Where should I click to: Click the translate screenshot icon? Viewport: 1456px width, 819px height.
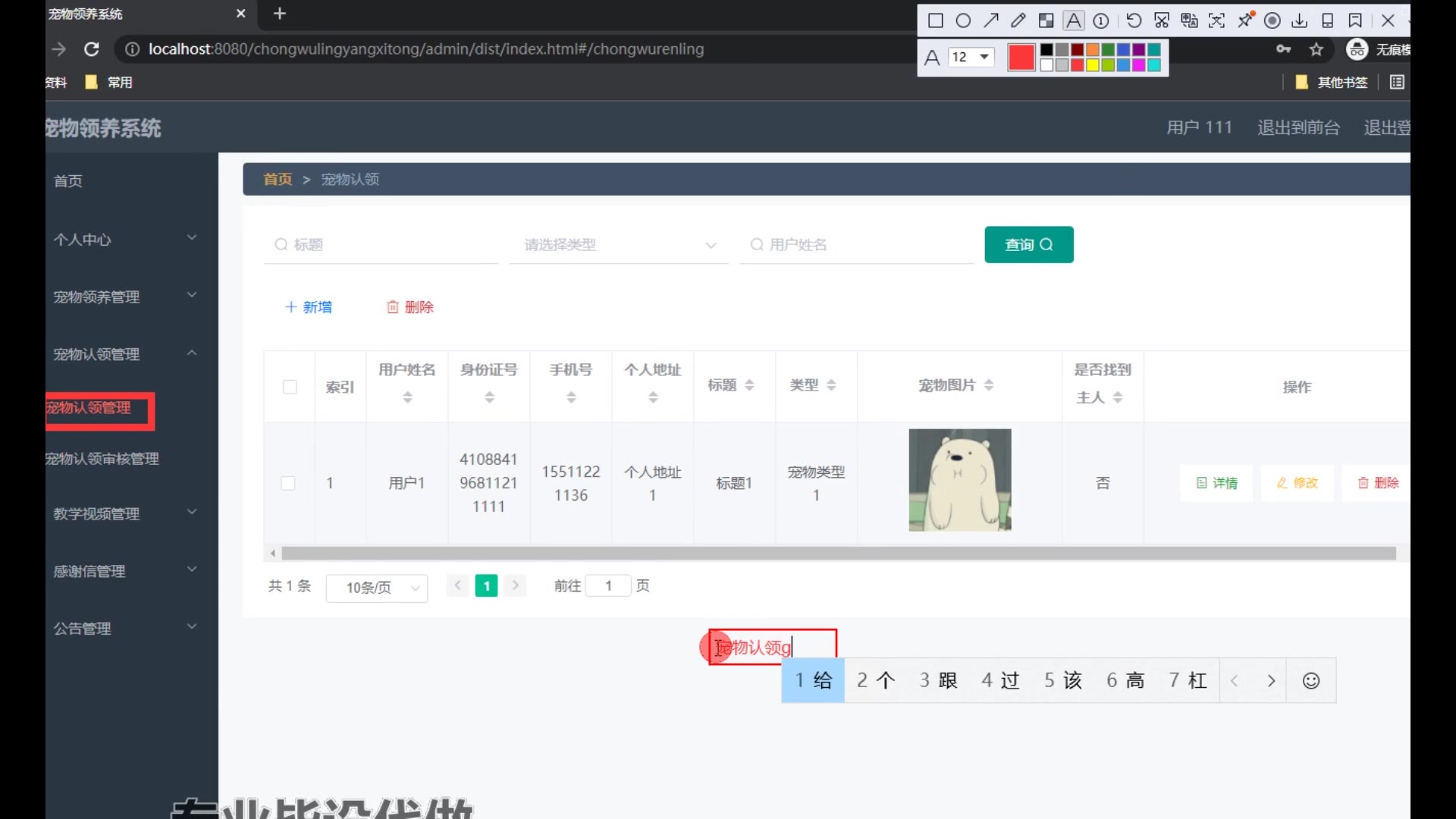click(1189, 20)
